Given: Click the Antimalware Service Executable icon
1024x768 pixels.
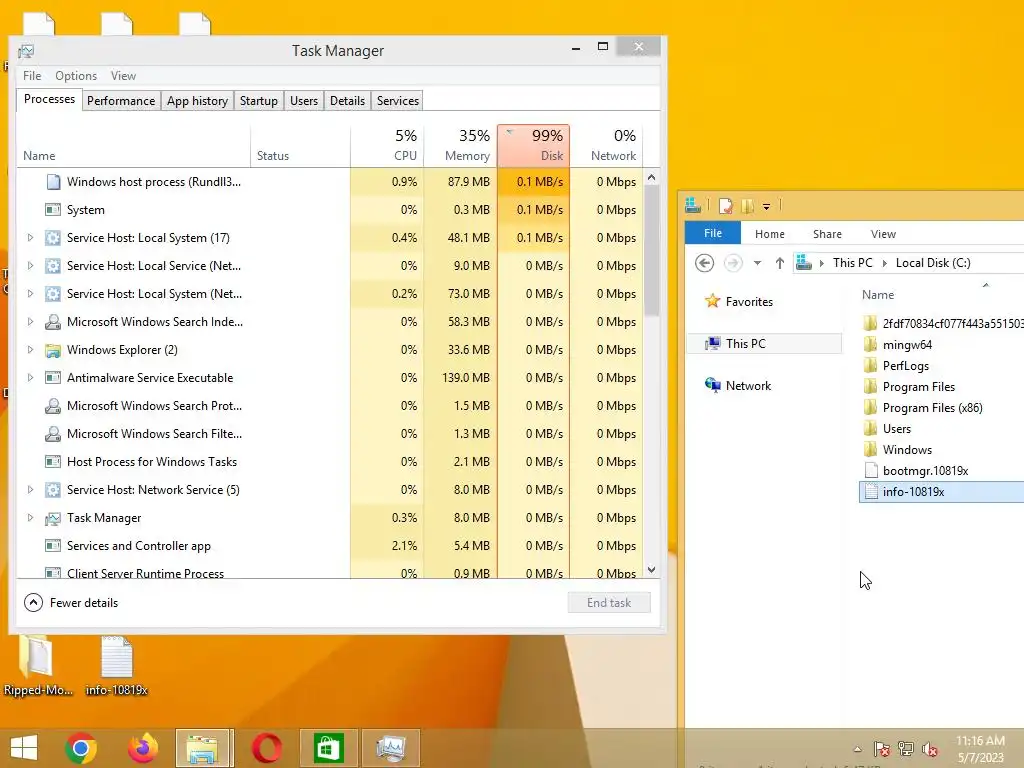Looking at the screenshot, I should pos(53,377).
